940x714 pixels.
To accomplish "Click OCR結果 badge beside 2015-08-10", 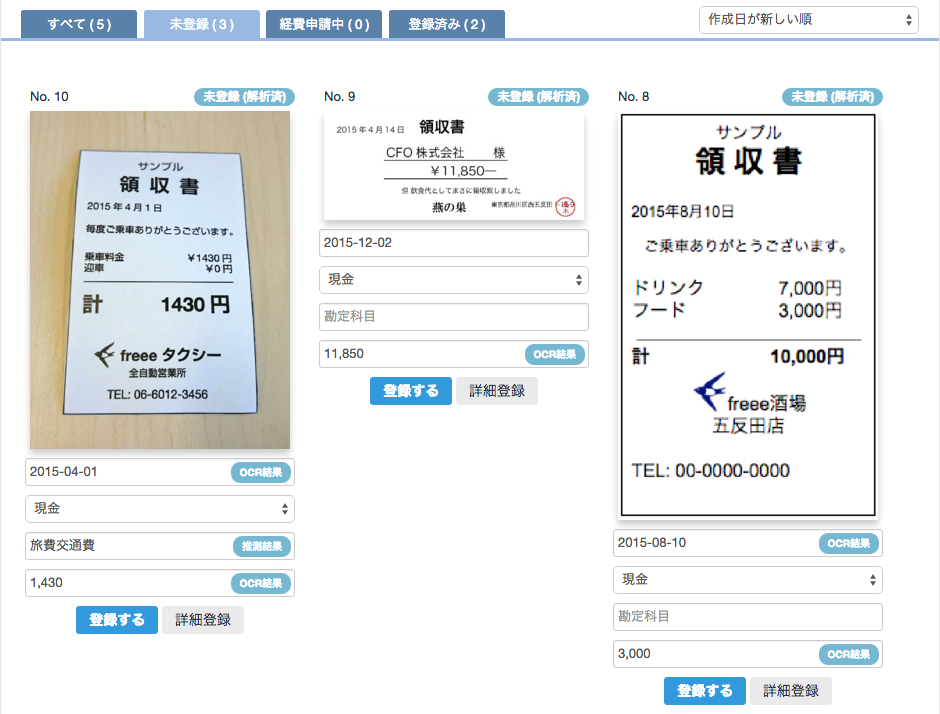I will tap(849, 543).
